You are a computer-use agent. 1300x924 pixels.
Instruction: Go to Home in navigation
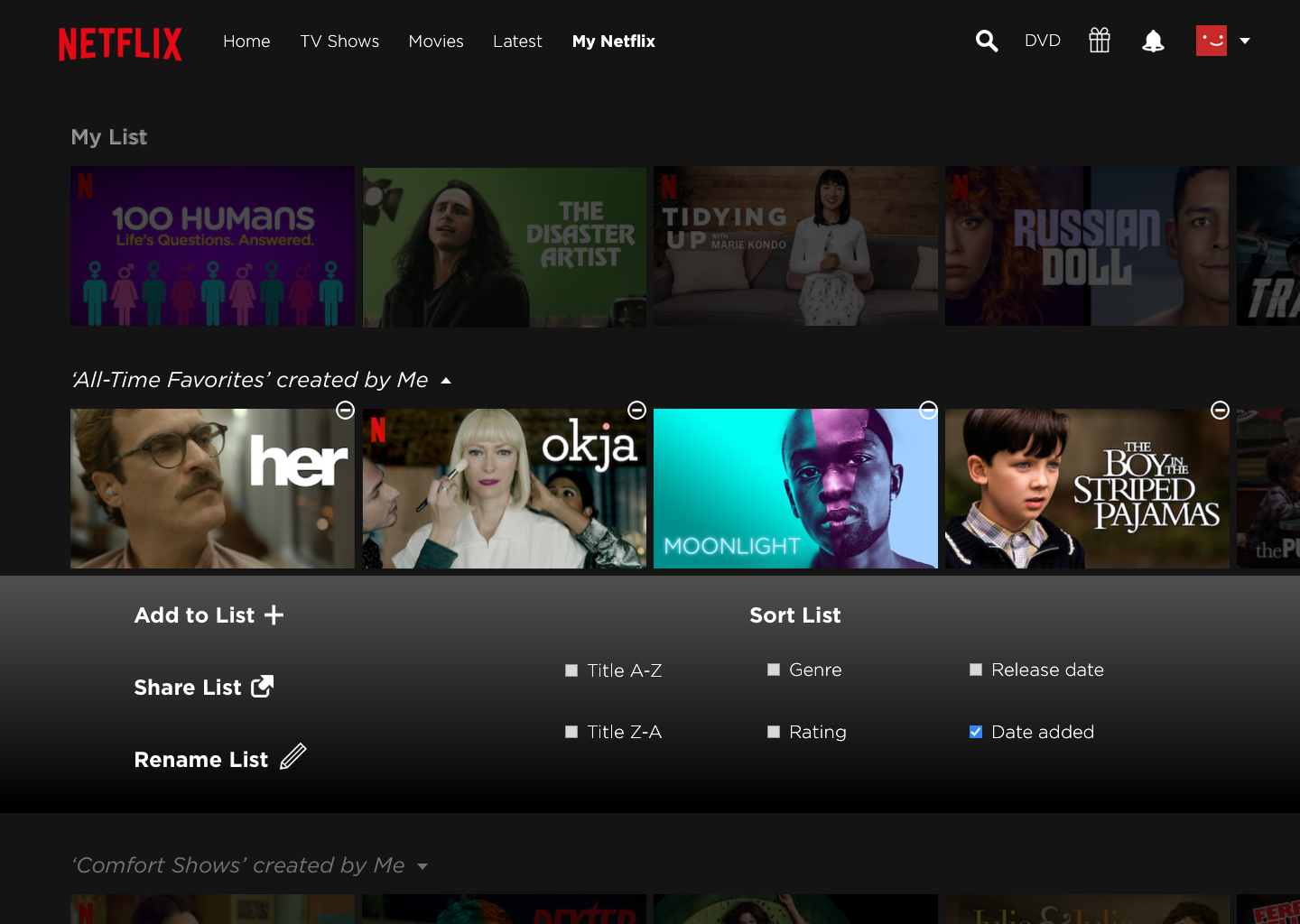246,42
